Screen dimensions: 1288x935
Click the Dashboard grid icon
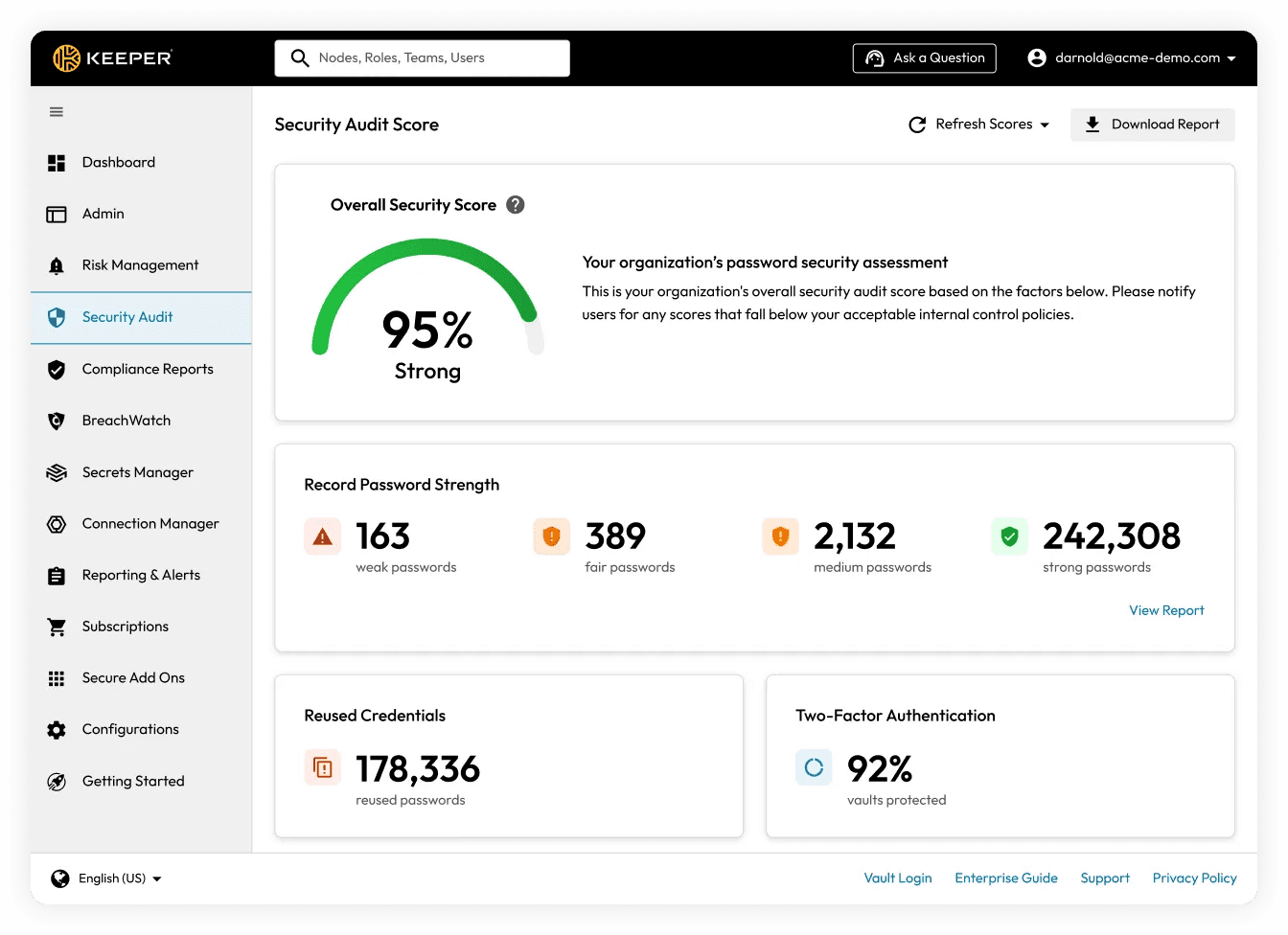(x=57, y=163)
